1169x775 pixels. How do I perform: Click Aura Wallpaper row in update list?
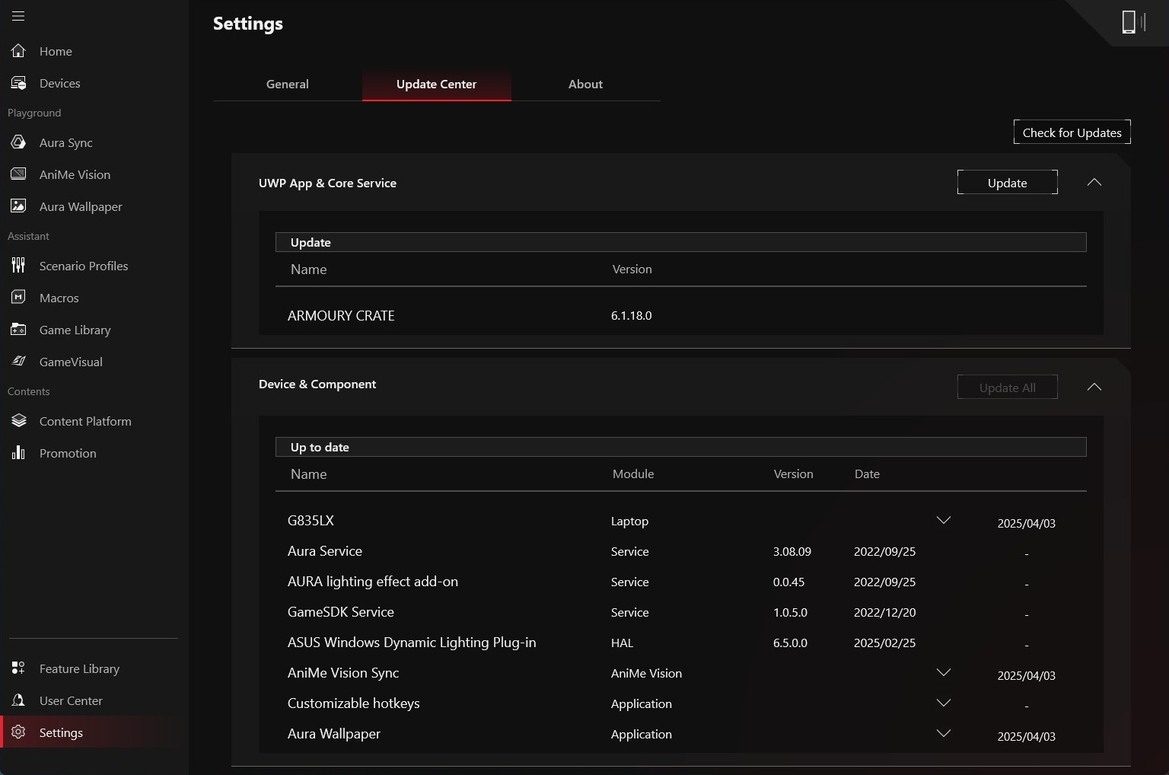(x=333, y=734)
